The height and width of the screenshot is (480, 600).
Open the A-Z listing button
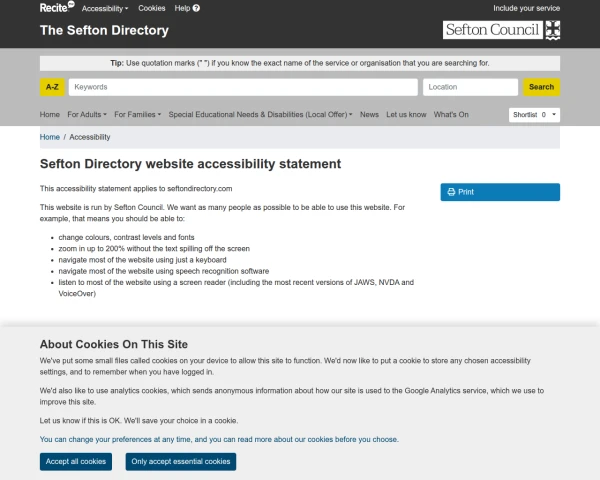[x=52, y=87]
